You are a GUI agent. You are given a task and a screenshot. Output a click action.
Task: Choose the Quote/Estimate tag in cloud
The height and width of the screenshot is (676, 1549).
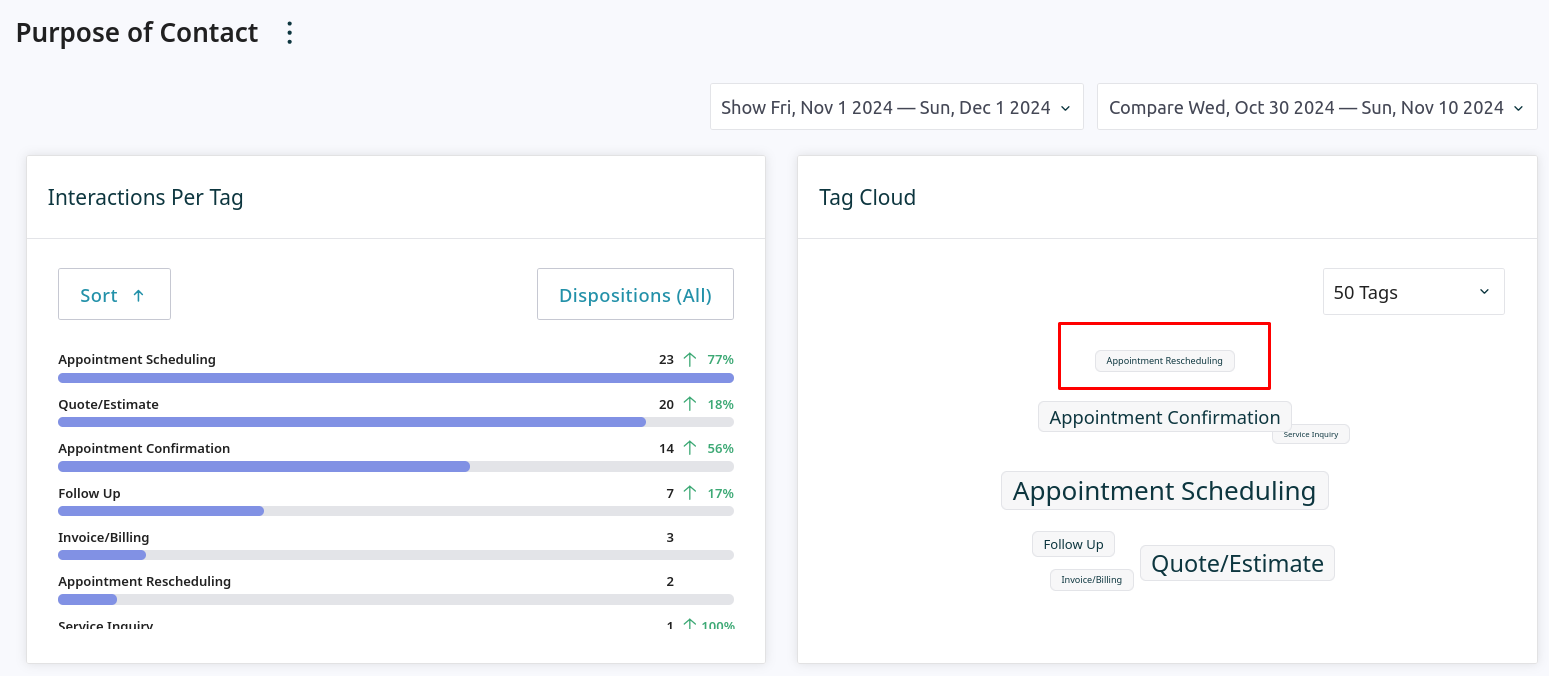[1237, 564]
